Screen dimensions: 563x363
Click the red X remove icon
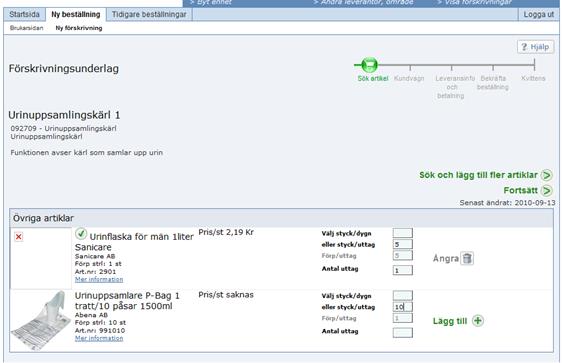(x=19, y=237)
